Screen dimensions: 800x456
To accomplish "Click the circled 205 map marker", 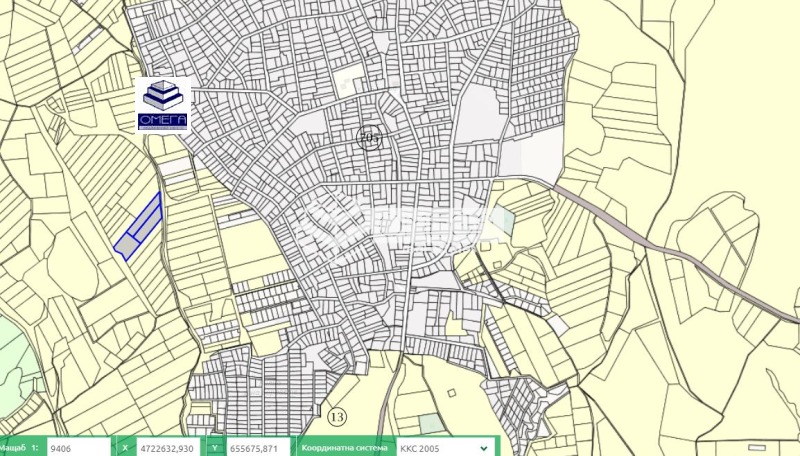I will (369, 139).
